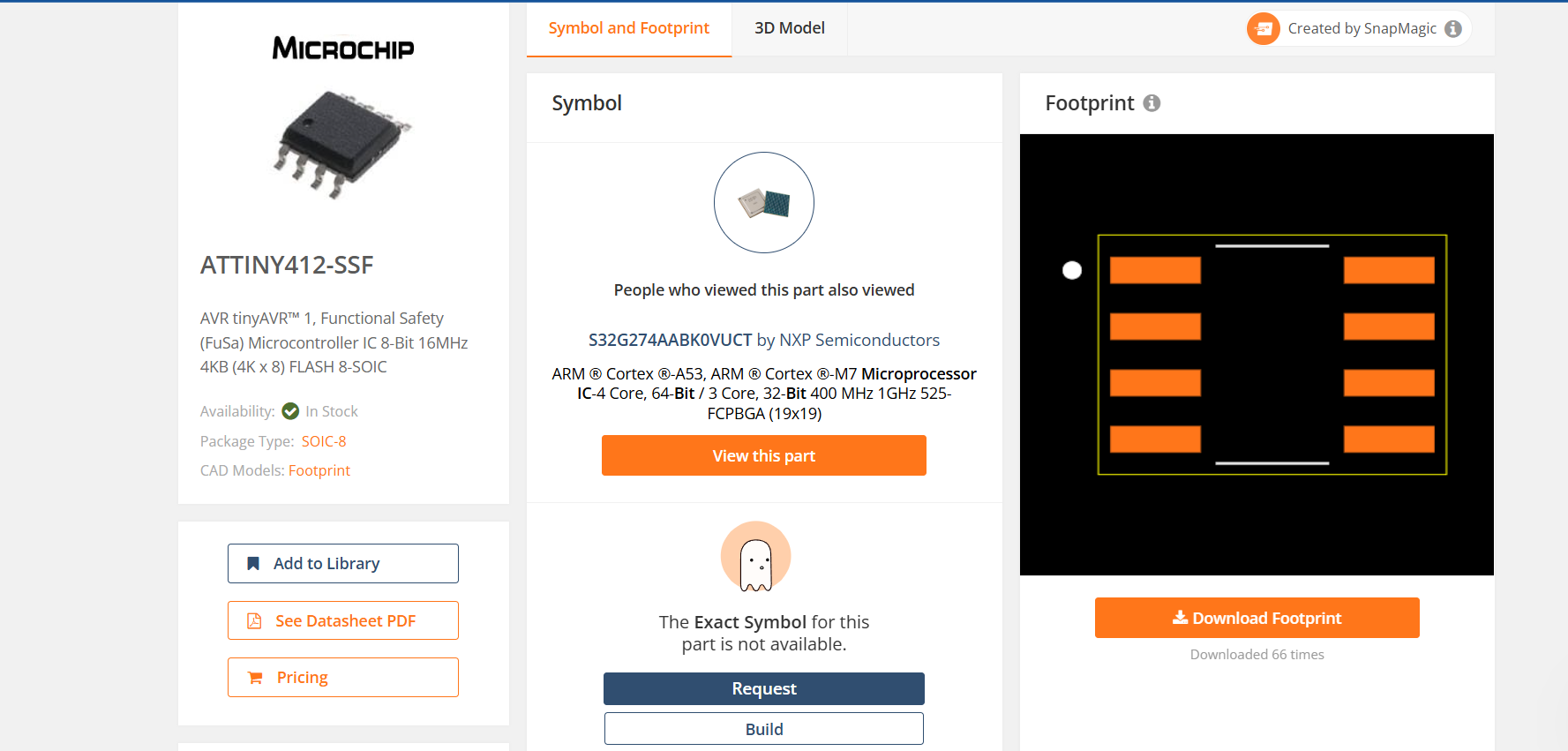
Task: Click the People who viewed this part also viewed text
Action: tap(764, 290)
